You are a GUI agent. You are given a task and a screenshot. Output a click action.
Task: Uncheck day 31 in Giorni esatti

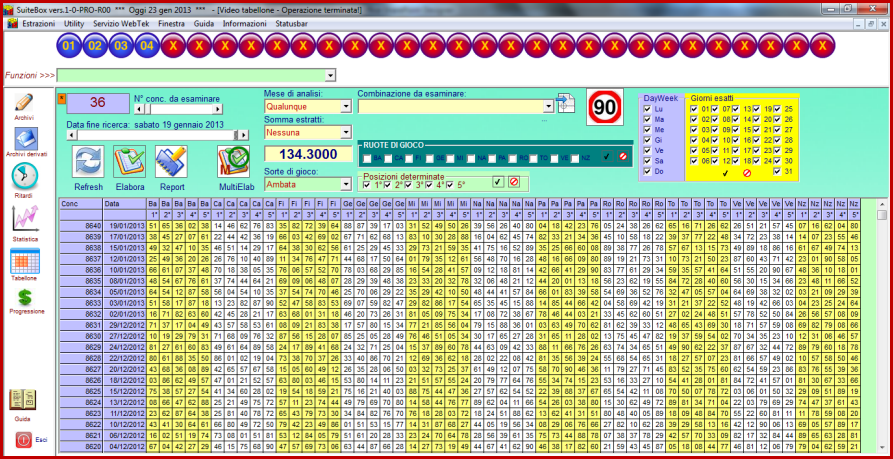pos(778,171)
